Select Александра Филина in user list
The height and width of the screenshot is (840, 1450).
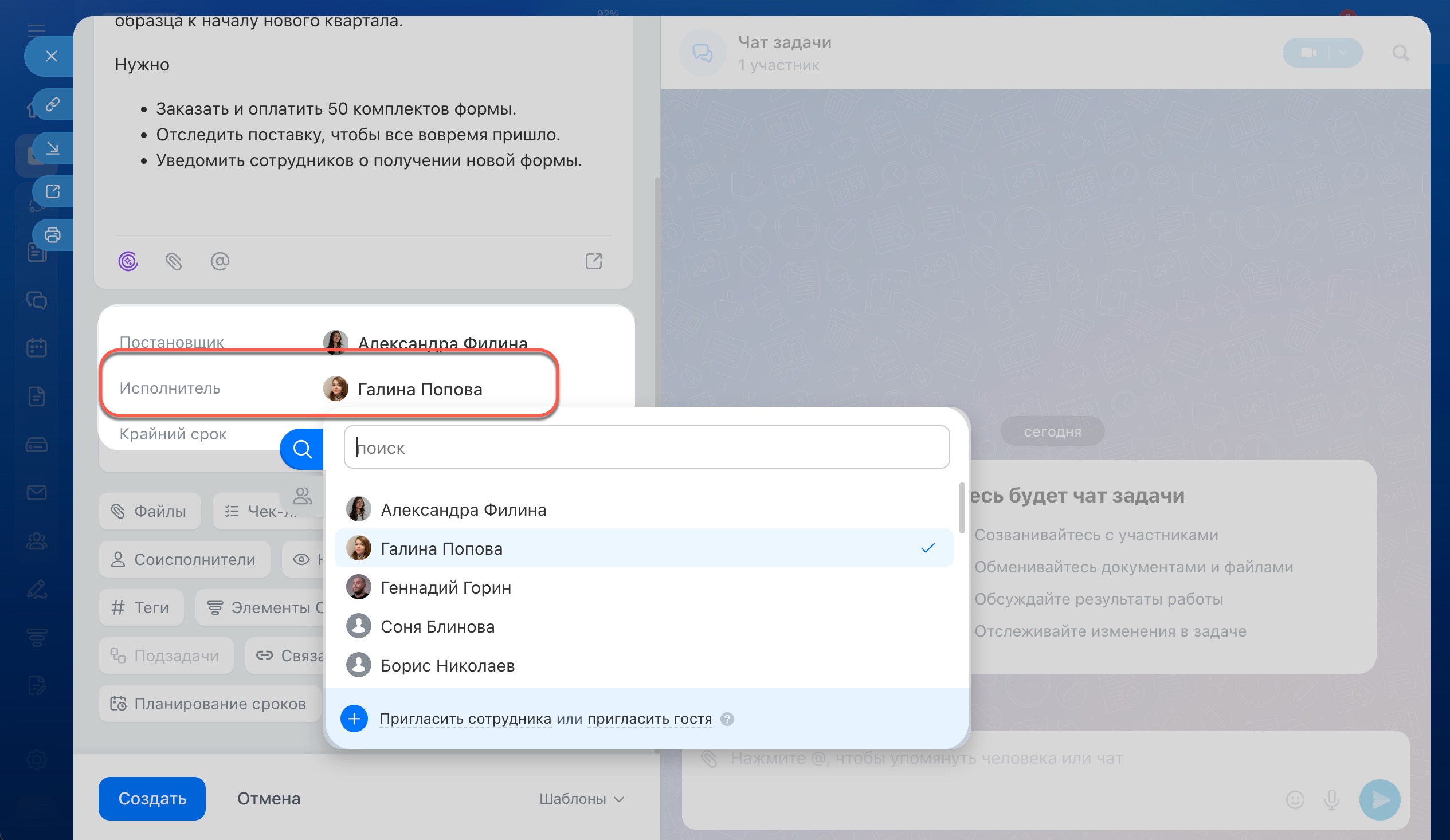(463, 510)
